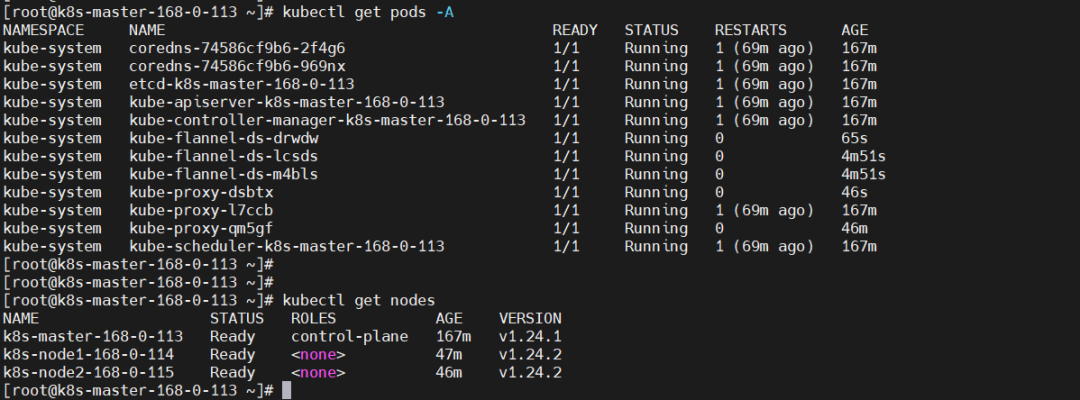Click the 'kubectl get nodes' command text

click(359, 300)
